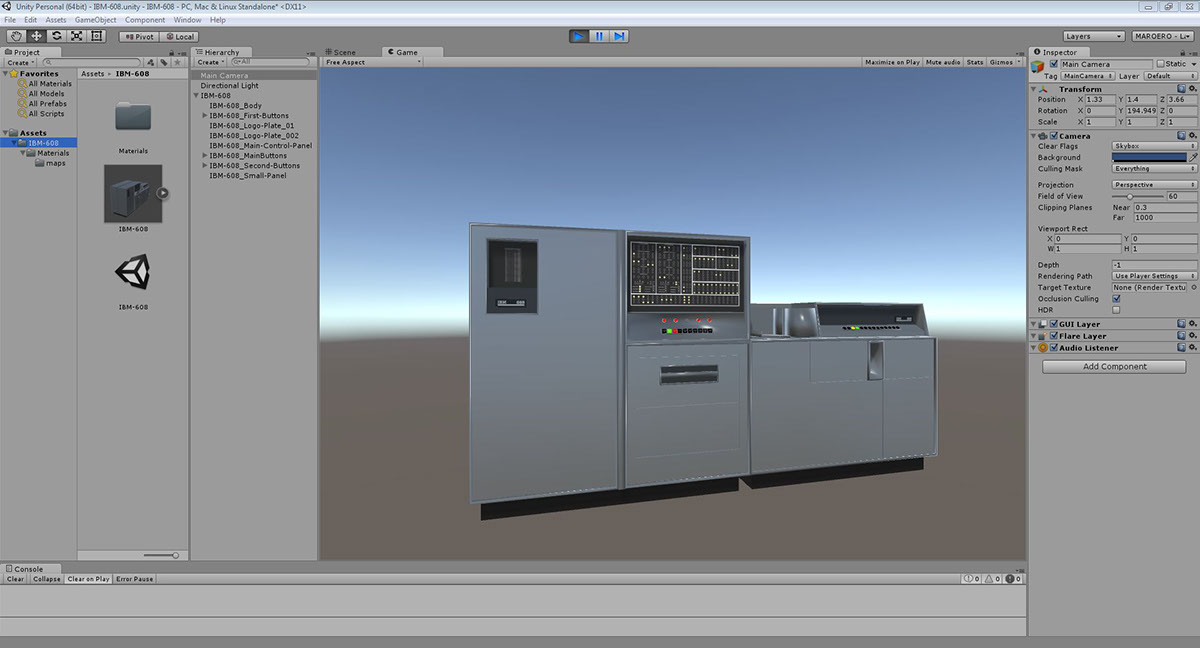Image resolution: width=1200 pixels, height=648 pixels.
Task: Click the Save Search star icon in Project
Action: (177, 62)
